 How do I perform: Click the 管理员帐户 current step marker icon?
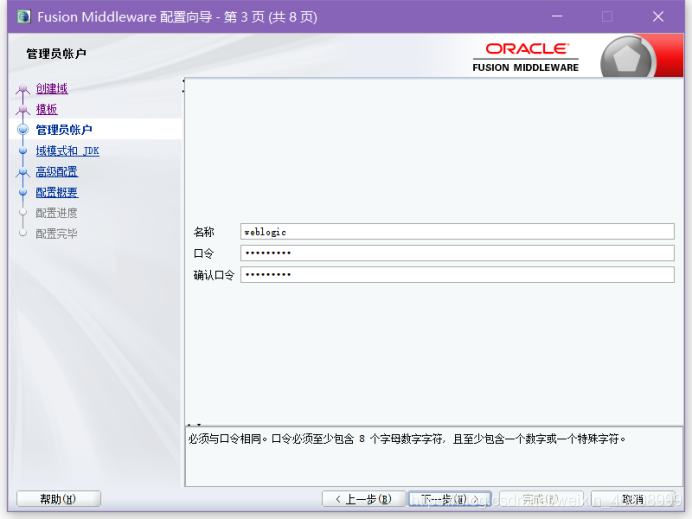click(x=23, y=129)
